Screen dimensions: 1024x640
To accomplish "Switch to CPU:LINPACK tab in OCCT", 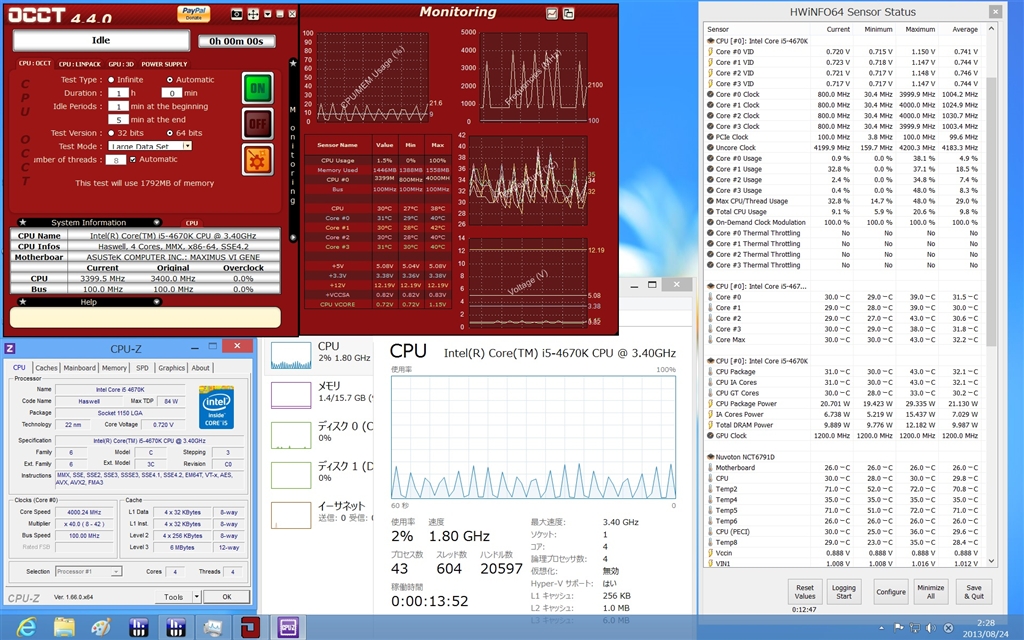I will tap(80, 64).
